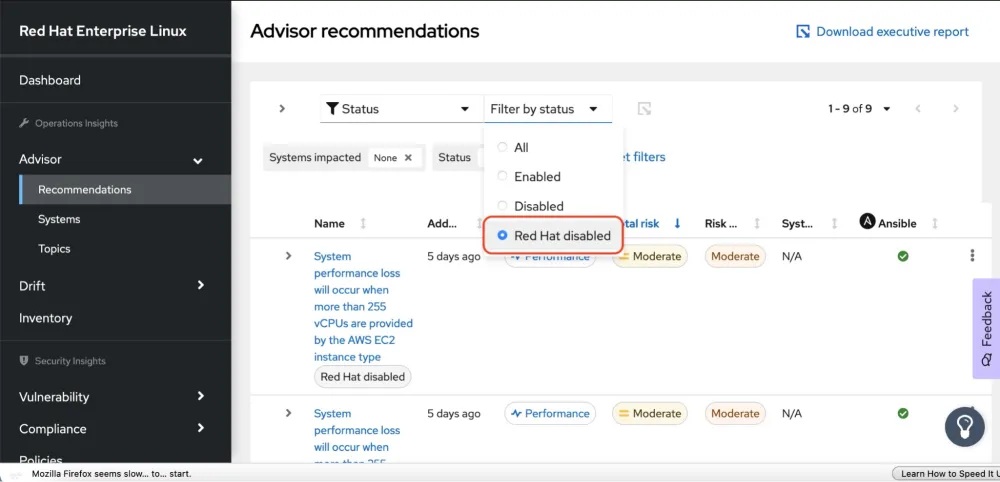Expand the first recommendation row

click(288, 256)
